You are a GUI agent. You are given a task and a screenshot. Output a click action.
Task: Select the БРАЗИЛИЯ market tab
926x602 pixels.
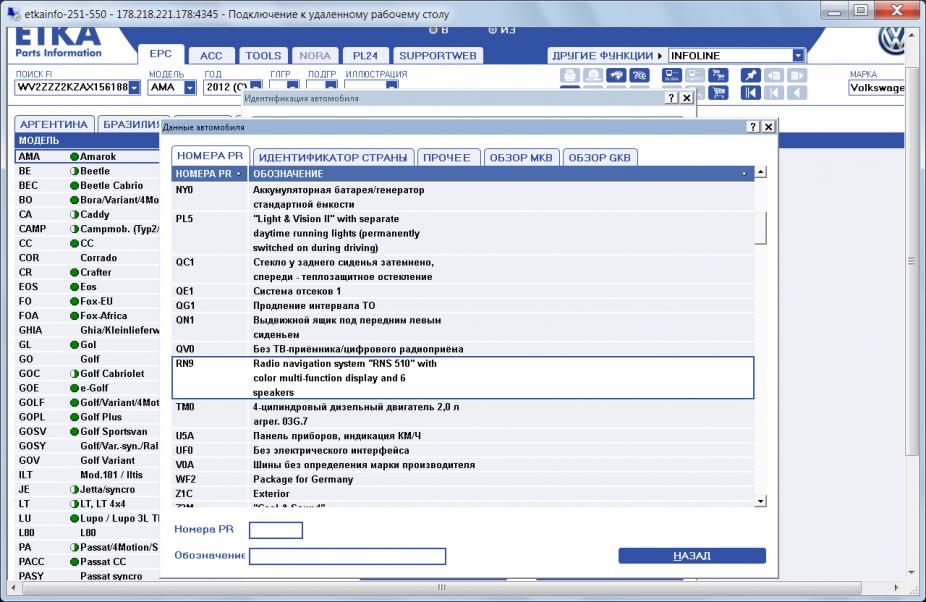pos(129,124)
